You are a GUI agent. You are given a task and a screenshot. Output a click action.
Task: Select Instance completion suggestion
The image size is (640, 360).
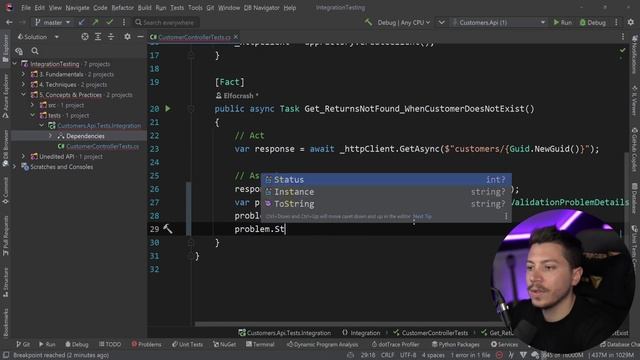tap(386, 192)
